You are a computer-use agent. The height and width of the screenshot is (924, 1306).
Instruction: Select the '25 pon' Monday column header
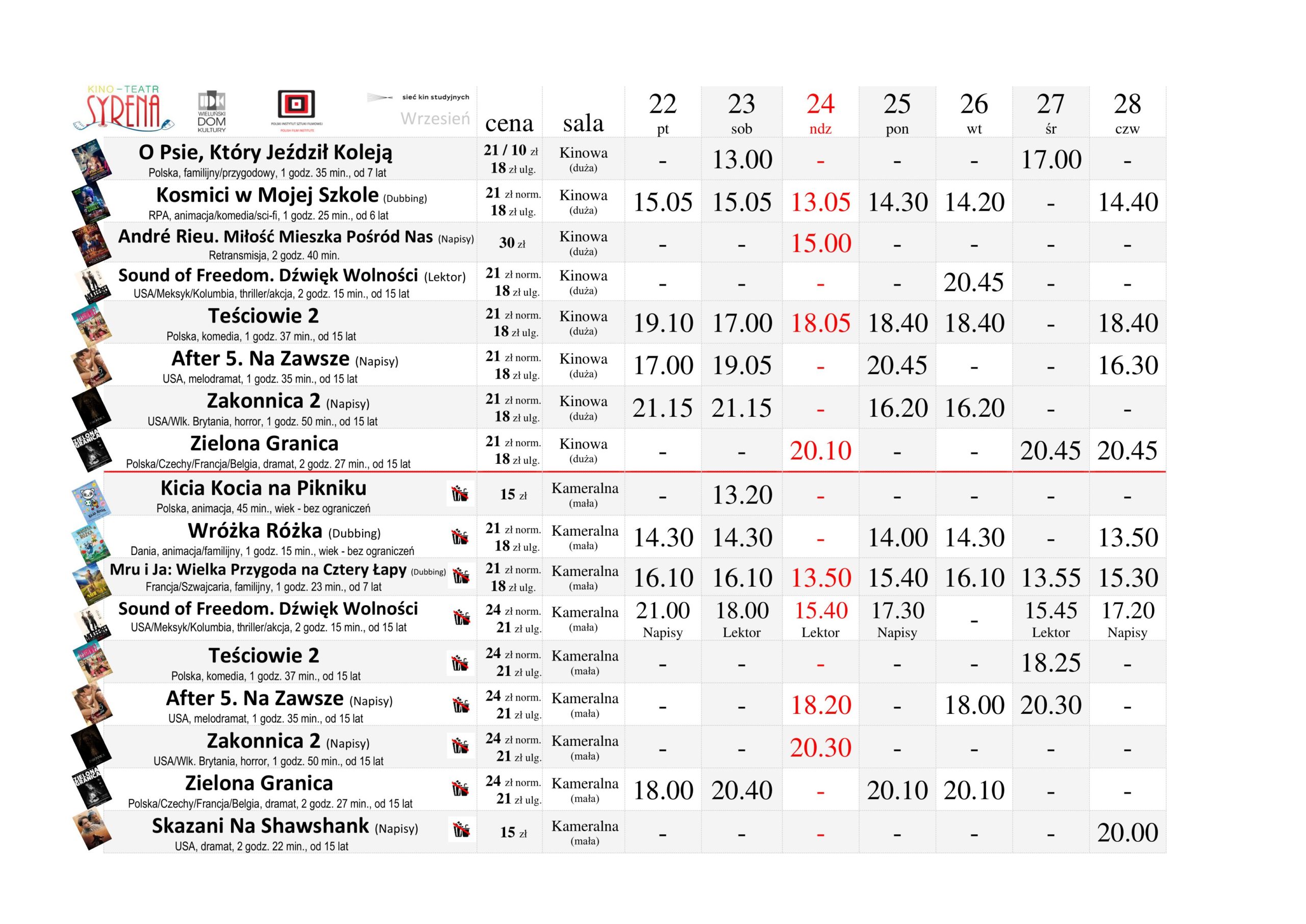(897, 113)
